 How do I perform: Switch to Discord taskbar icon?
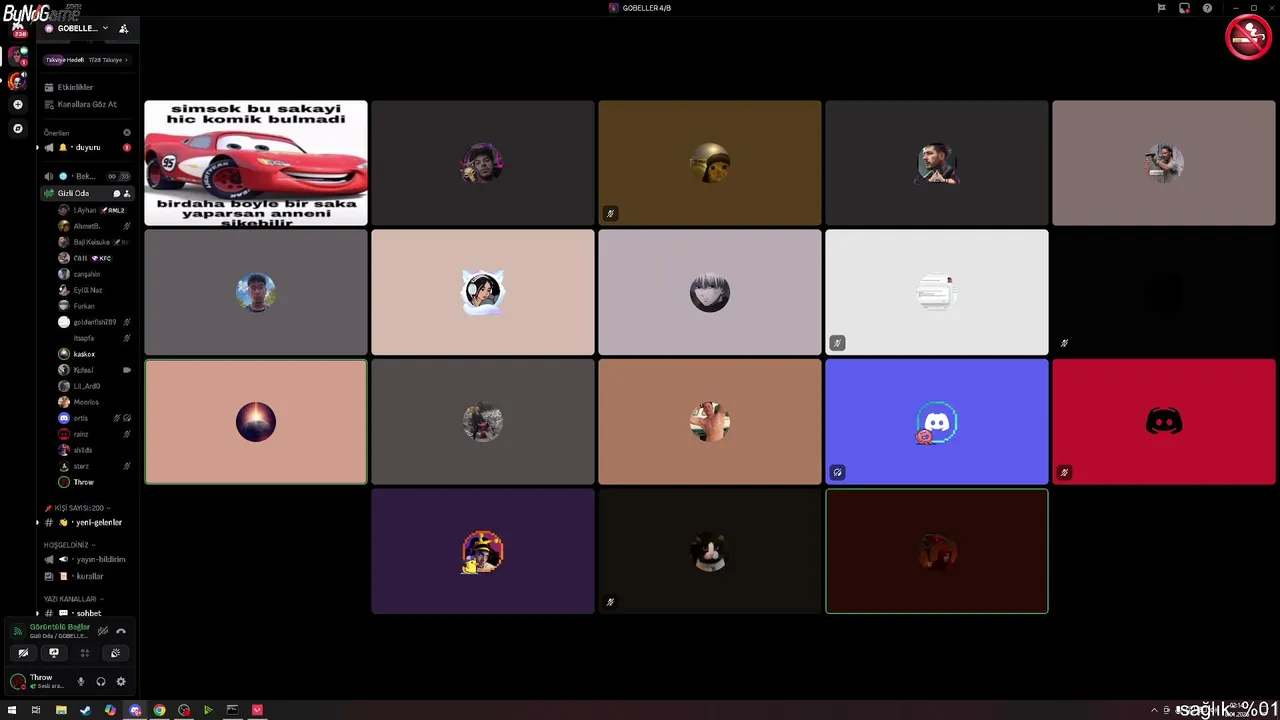pos(135,710)
